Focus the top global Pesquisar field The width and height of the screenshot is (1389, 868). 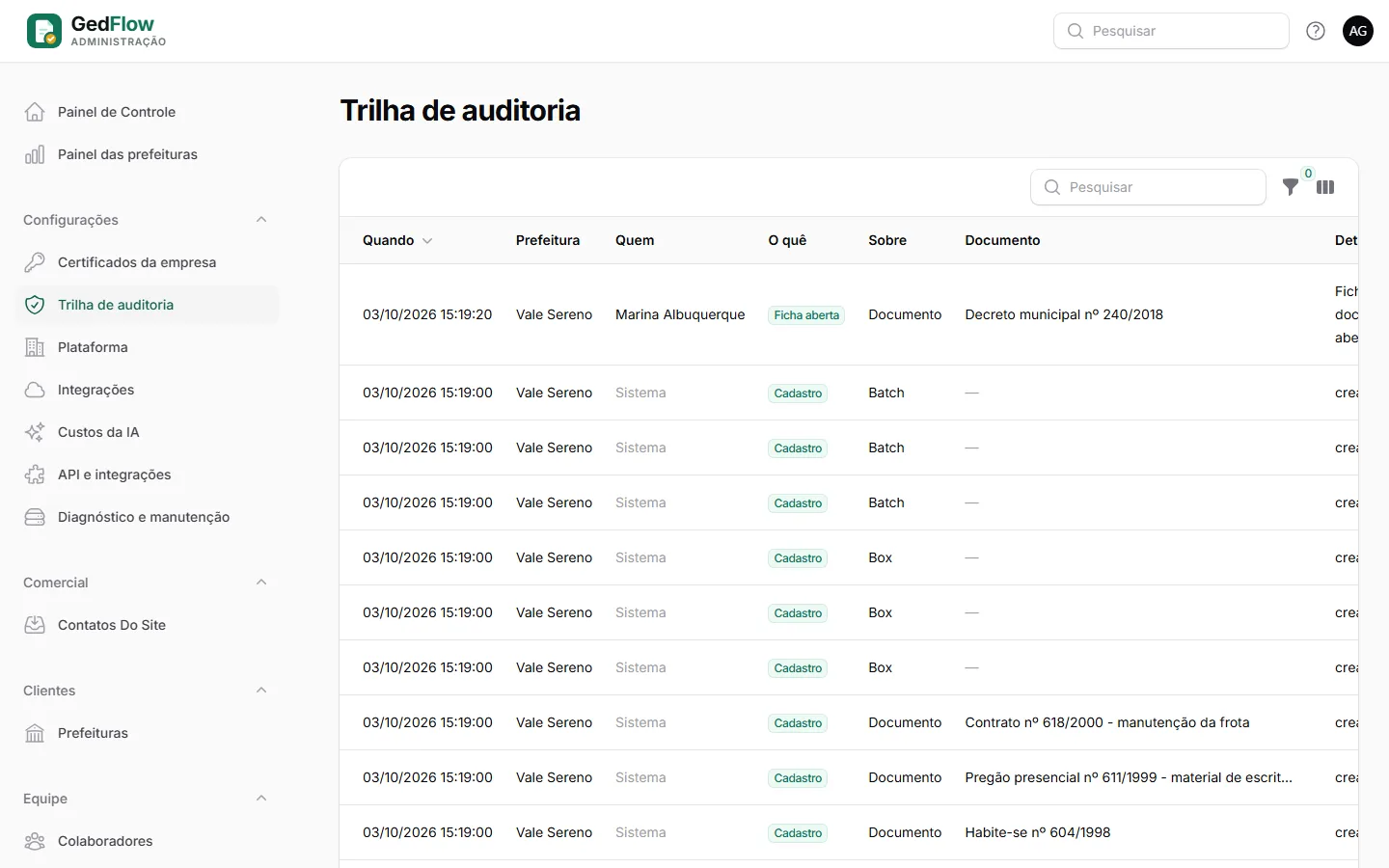tap(1171, 31)
